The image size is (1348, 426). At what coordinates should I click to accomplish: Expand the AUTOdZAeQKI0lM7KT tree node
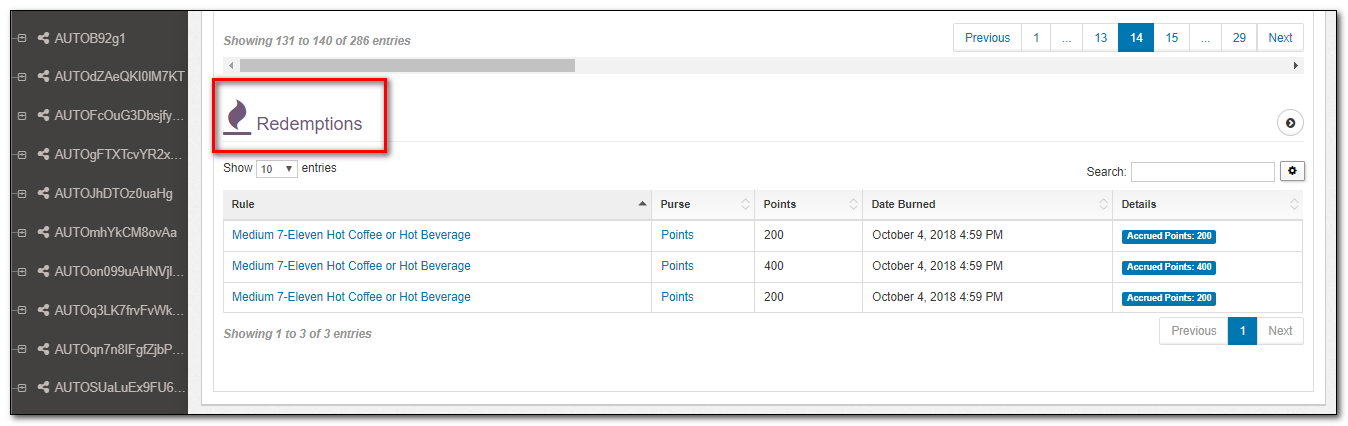tap(20, 78)
